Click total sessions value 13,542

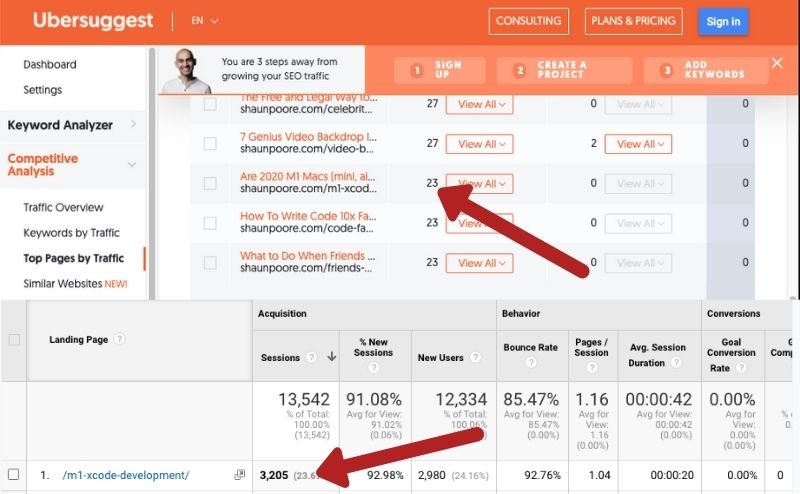tap(304, 399)
